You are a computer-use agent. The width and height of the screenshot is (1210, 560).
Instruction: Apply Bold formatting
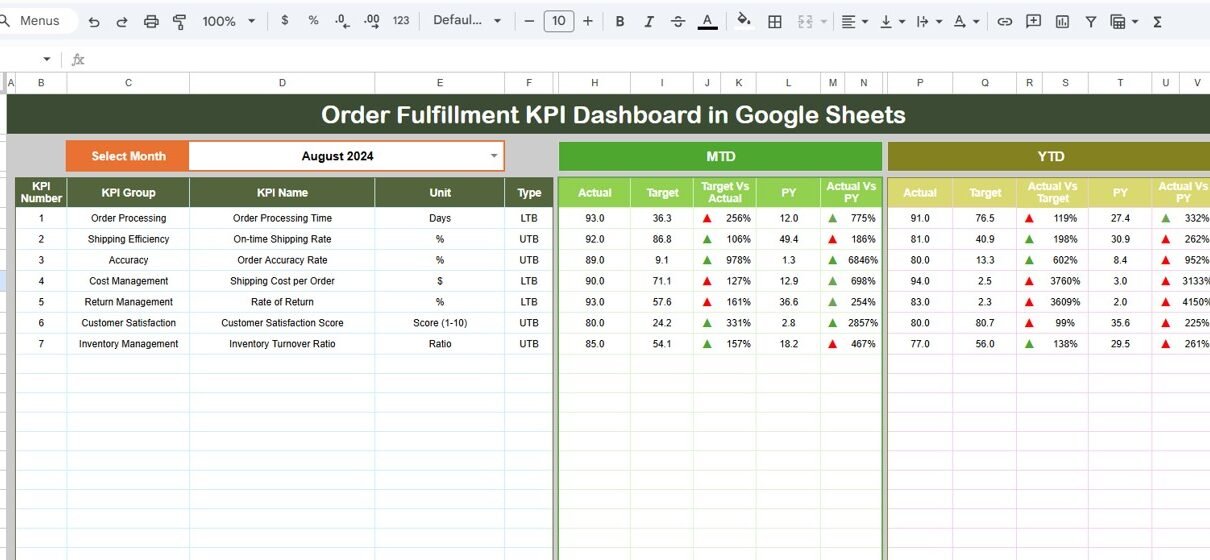pos(620,21)
